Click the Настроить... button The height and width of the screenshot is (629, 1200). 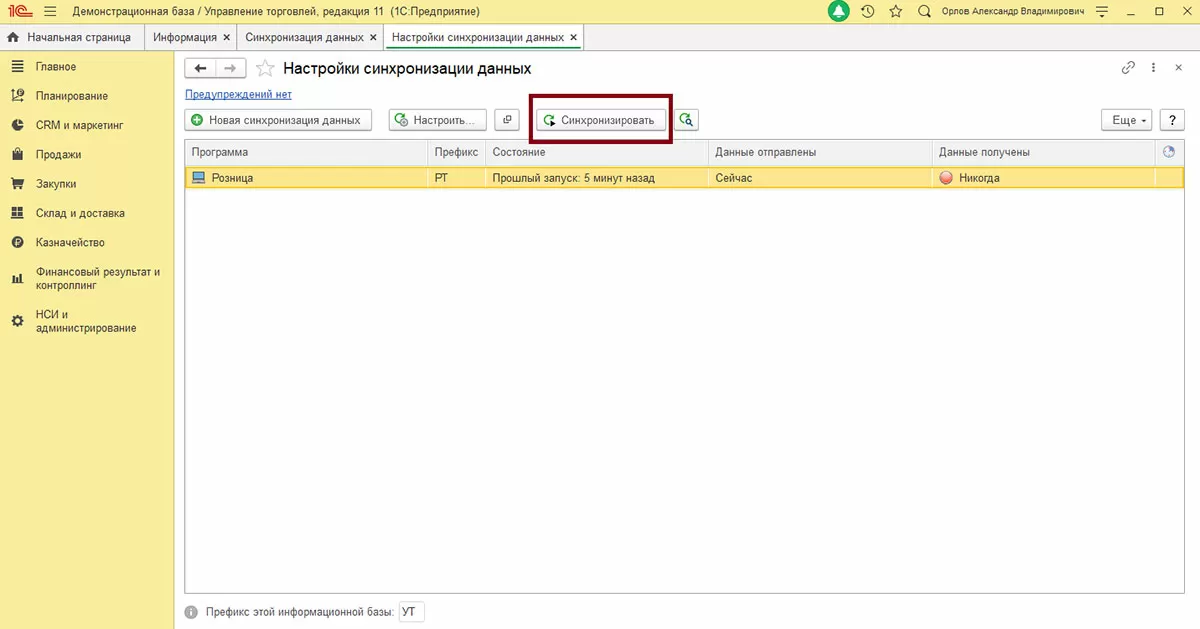pos(438,120)
